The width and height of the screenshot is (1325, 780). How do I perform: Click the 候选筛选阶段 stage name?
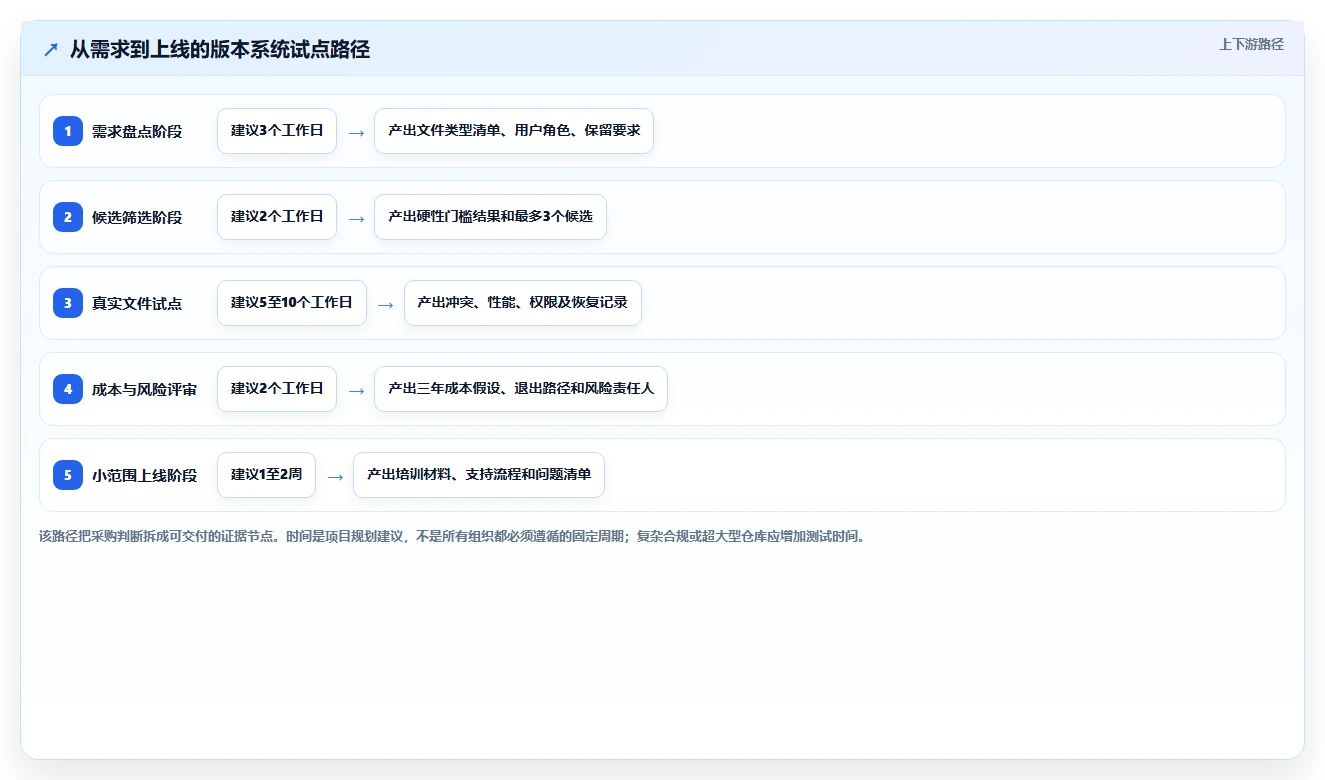coord(137,217)
